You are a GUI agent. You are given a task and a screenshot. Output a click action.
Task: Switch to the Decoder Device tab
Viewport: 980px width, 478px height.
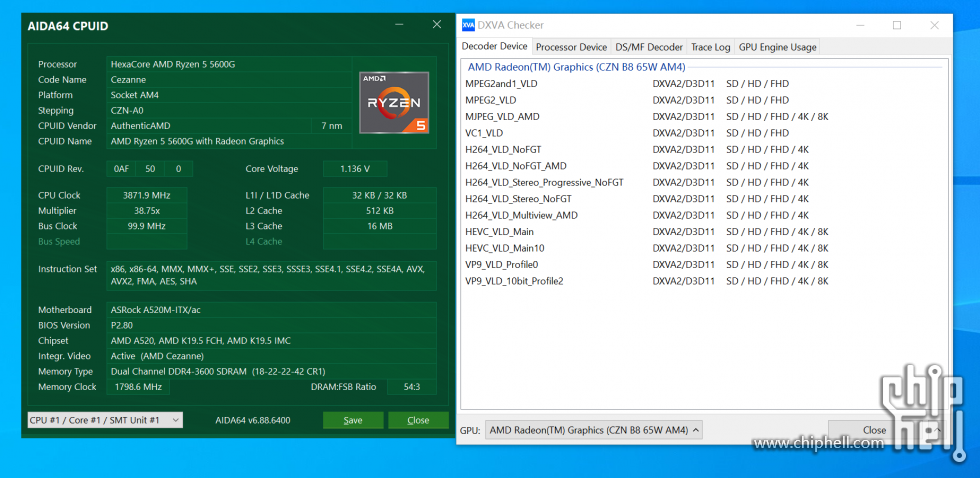coord(494,46)
